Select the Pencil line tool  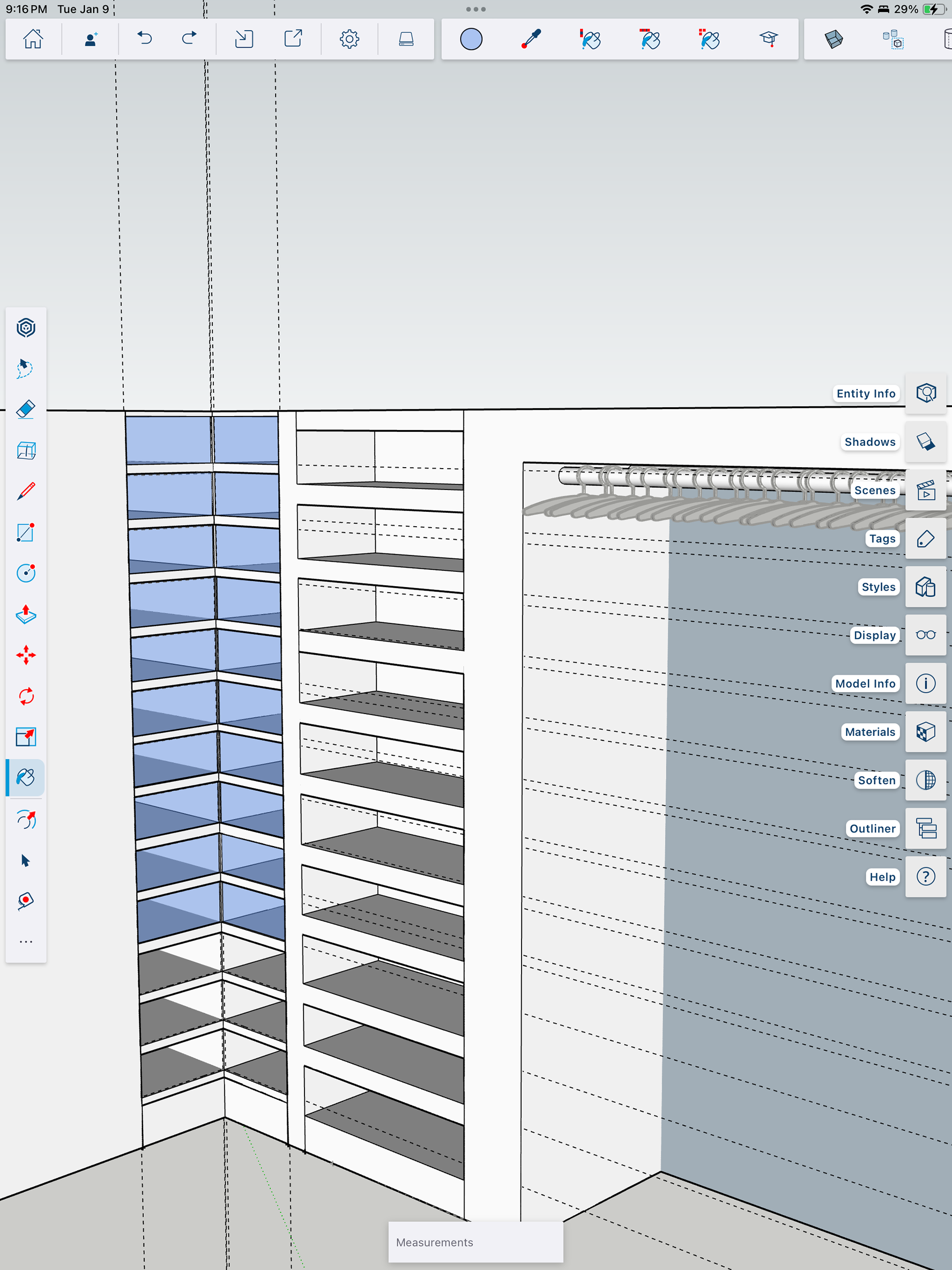coord(26,491)
